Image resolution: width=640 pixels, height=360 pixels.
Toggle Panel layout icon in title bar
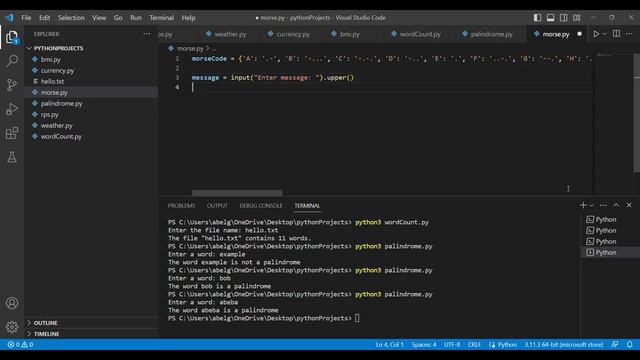(551, 18)
